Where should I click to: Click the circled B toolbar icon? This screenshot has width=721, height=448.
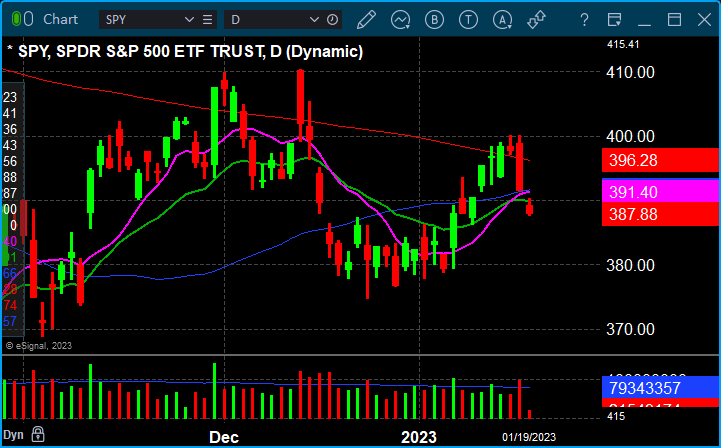[435, 20]
